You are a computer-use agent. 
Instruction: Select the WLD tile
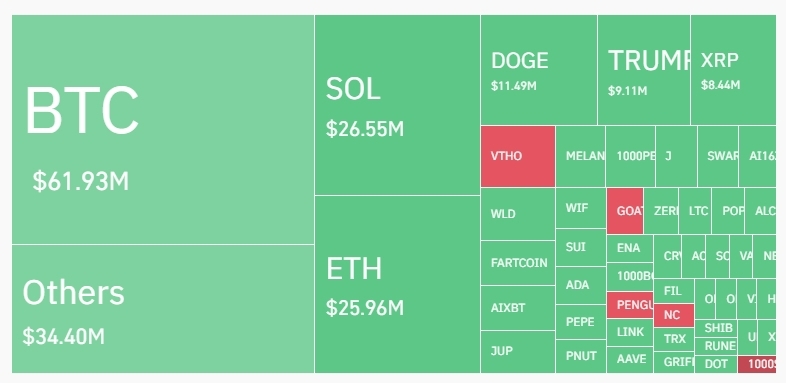[x=518, y=214]
